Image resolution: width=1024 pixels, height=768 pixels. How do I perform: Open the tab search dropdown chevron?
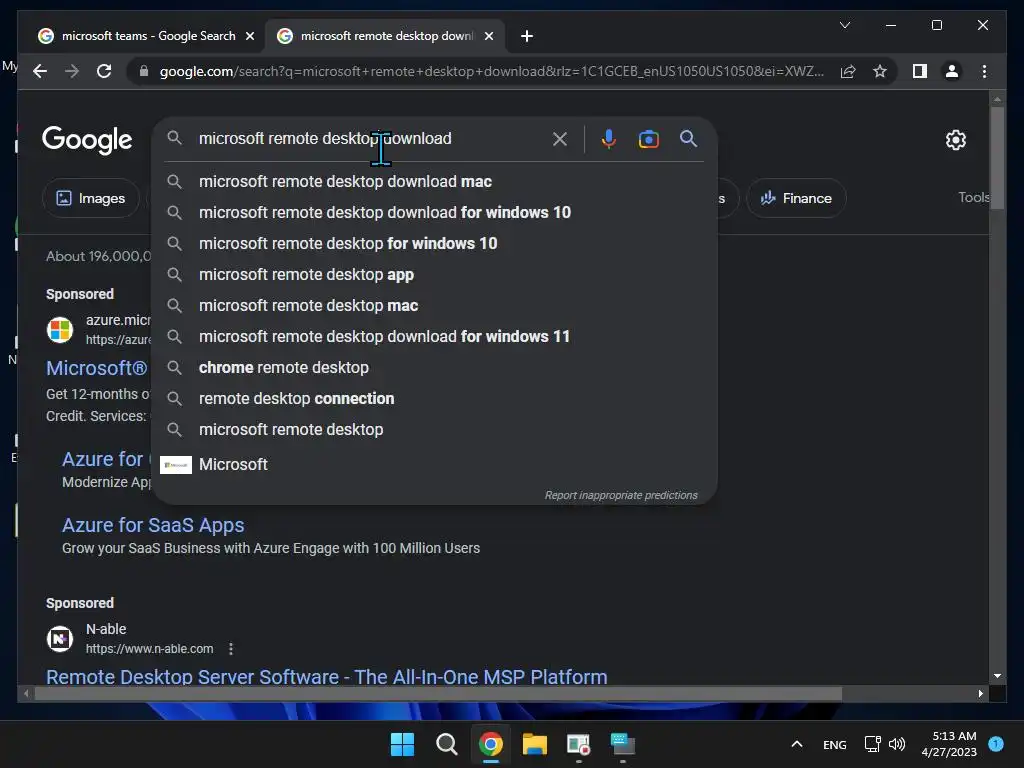click(x=844, y=25)
